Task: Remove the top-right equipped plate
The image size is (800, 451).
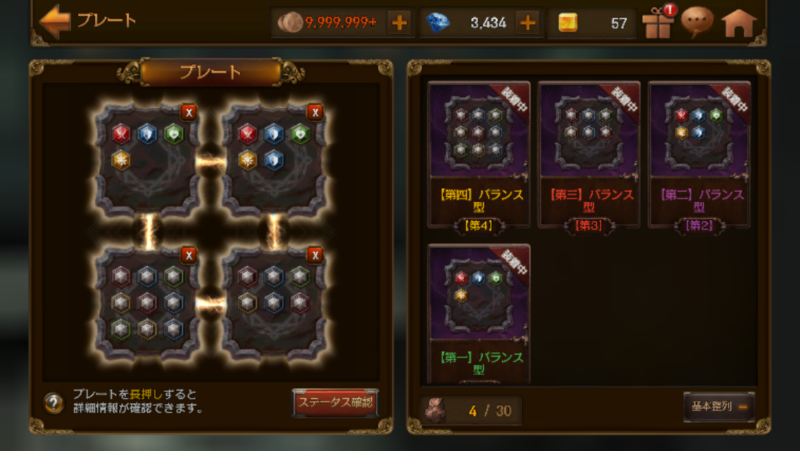Action: 315,112
